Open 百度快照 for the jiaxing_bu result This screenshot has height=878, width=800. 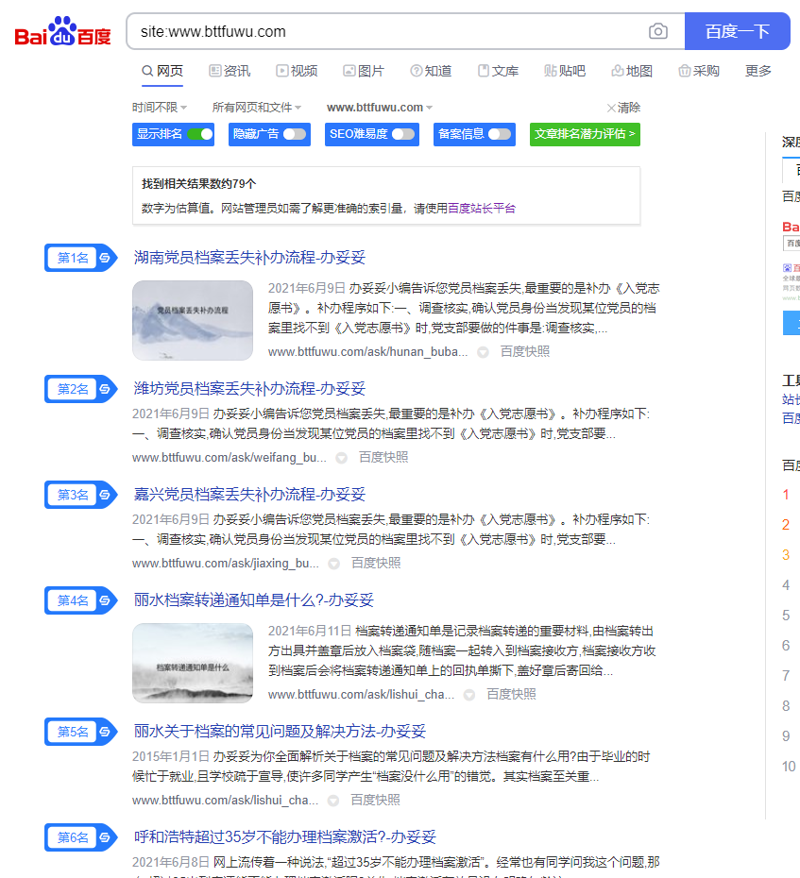coord(376,563)
